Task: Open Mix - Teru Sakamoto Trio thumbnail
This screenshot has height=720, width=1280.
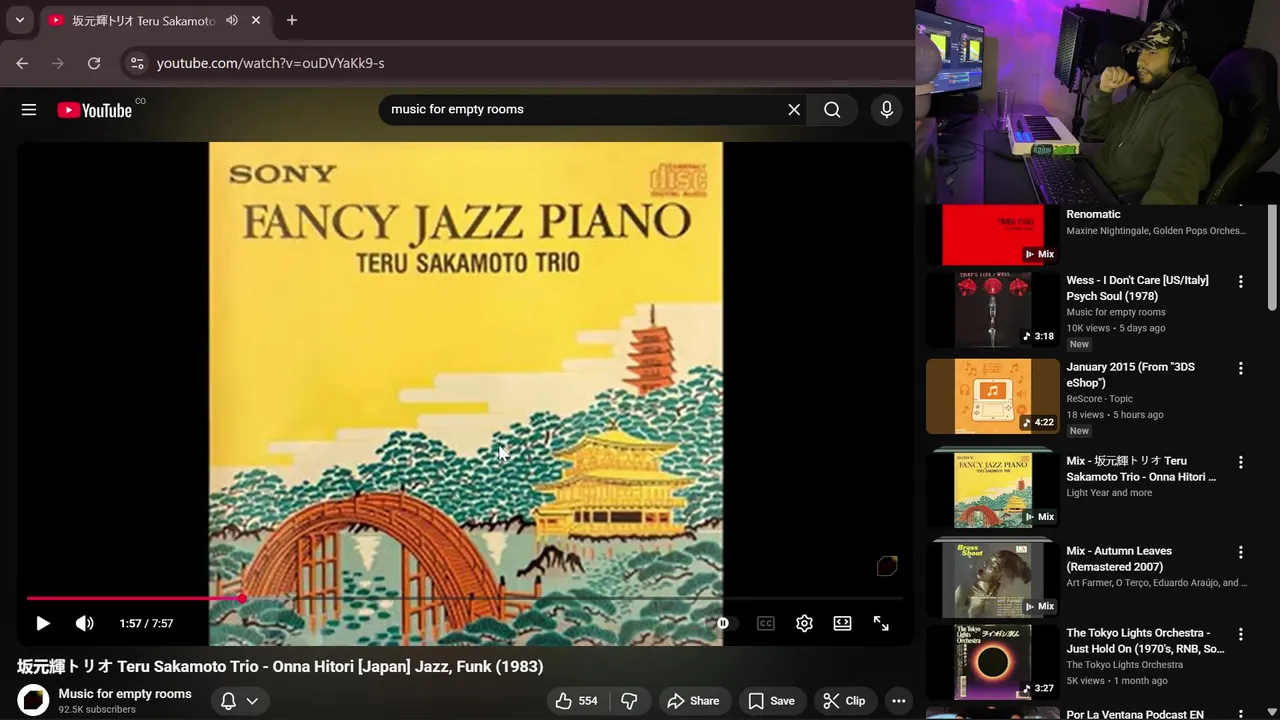Action: (993, 487)
